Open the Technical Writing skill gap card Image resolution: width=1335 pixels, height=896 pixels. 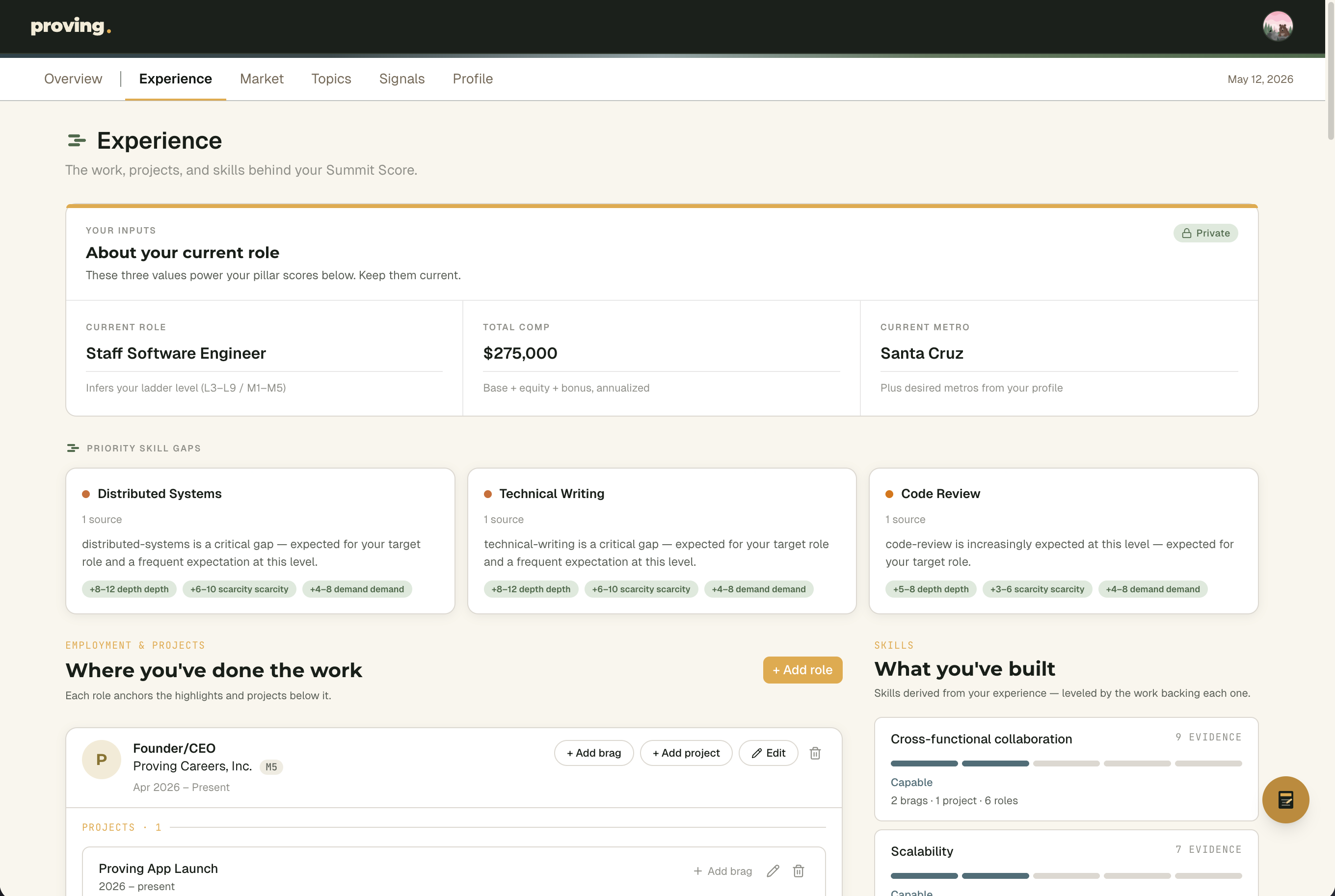(x=662, y=541)
